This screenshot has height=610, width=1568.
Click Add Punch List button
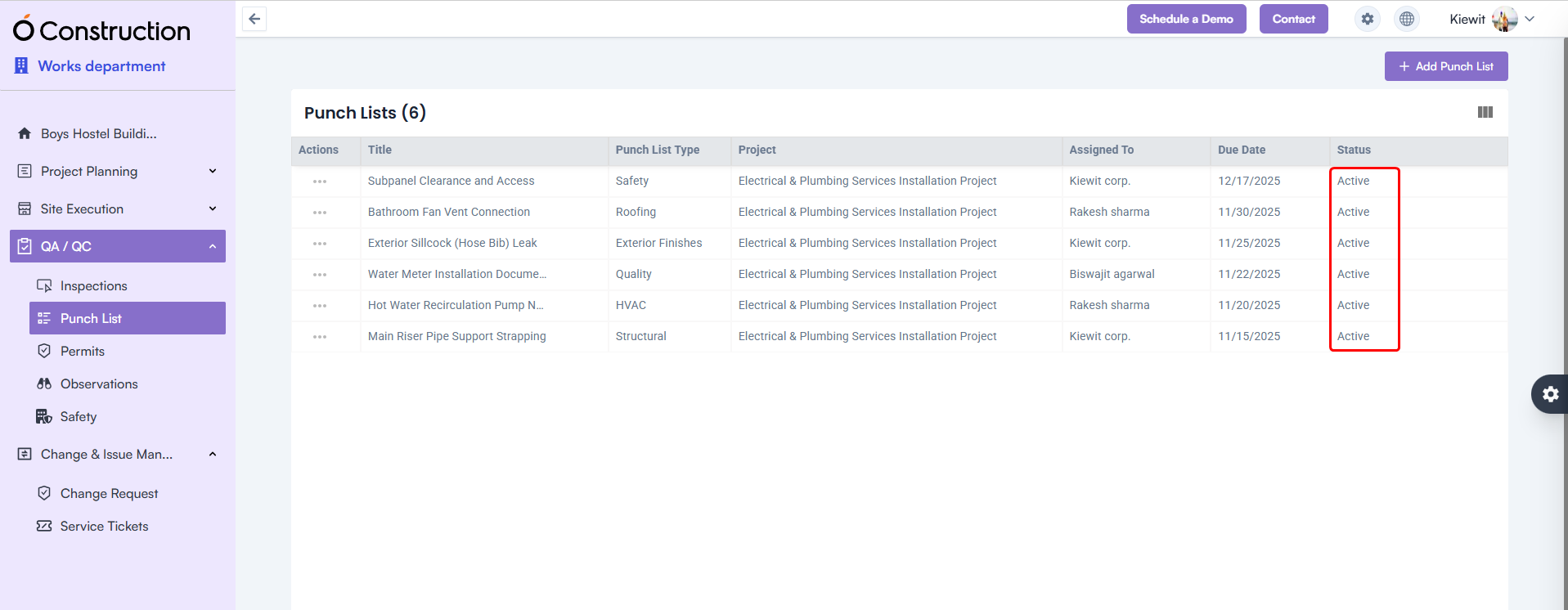tap(1446, 66)
